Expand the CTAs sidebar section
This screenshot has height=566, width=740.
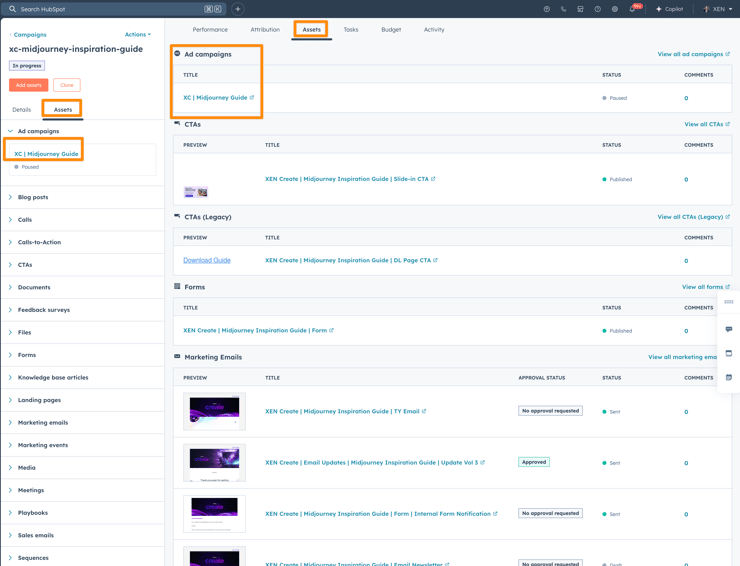(25, 265)
